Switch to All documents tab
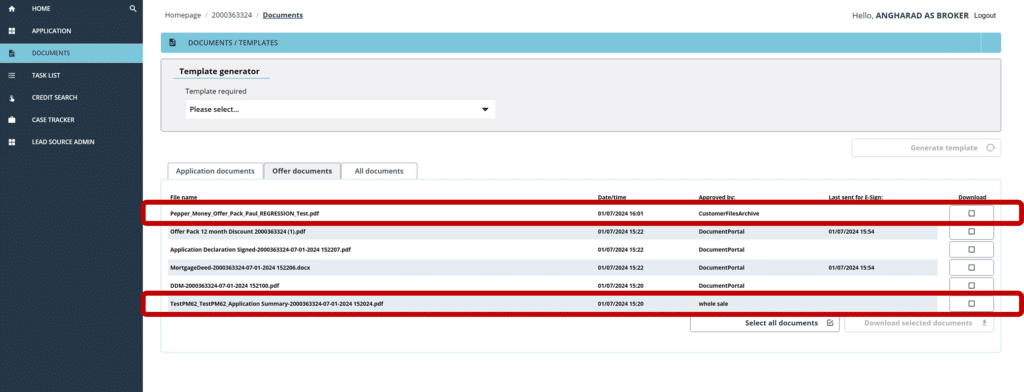The height and width of the screenshot is (392, 1024). (x=379, y=171)
